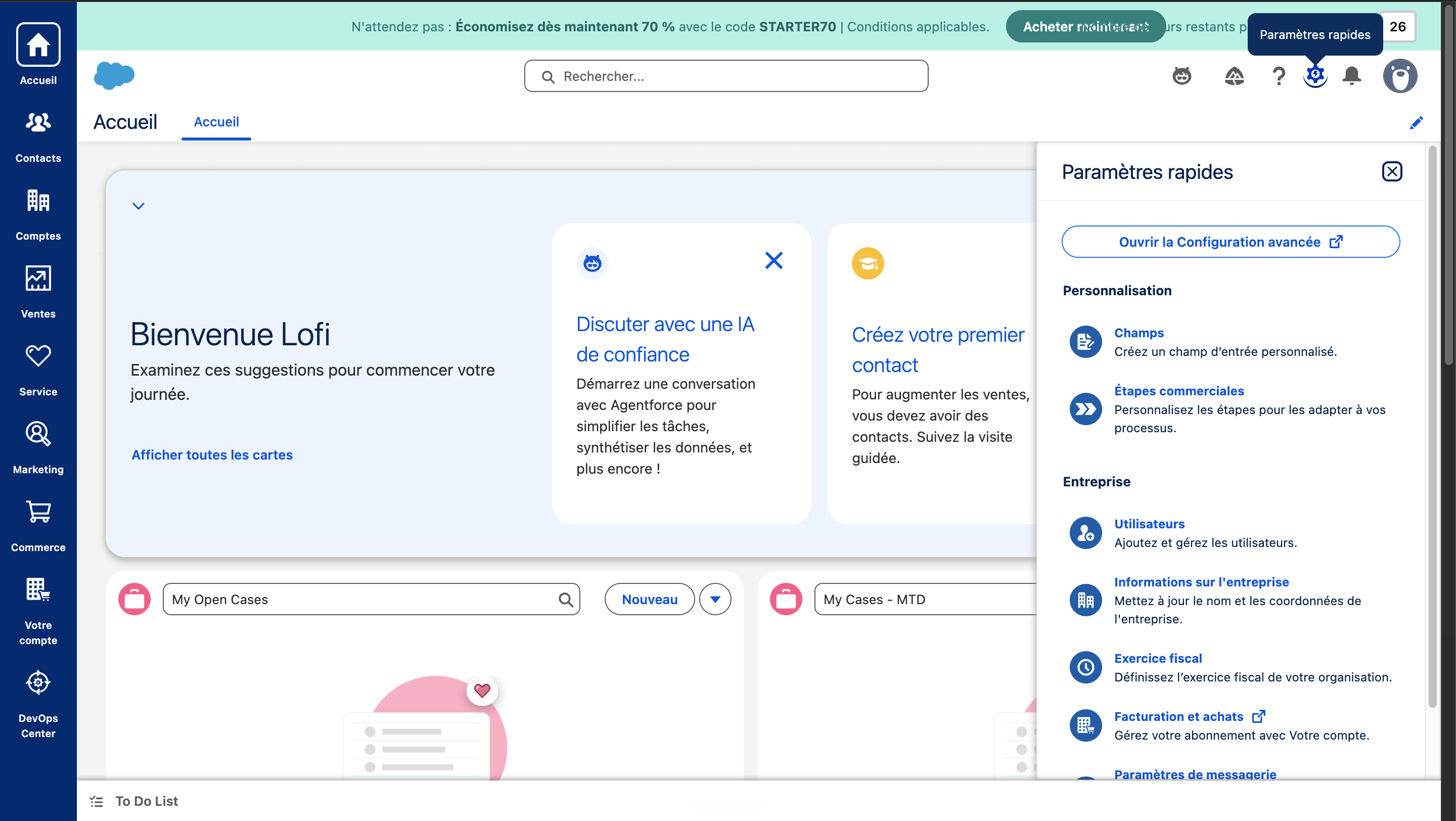Click the 26 days remaining counter

[x=1397, y=27]
